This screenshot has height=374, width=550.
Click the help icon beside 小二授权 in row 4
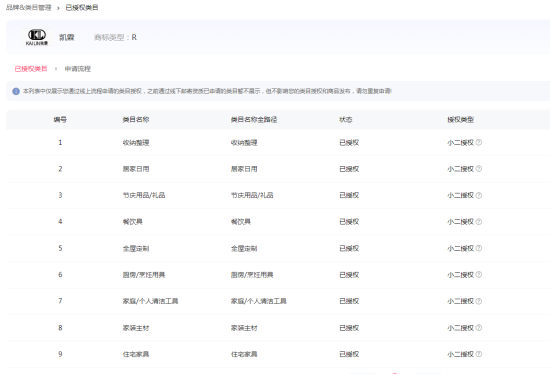(x=478, y=222)
